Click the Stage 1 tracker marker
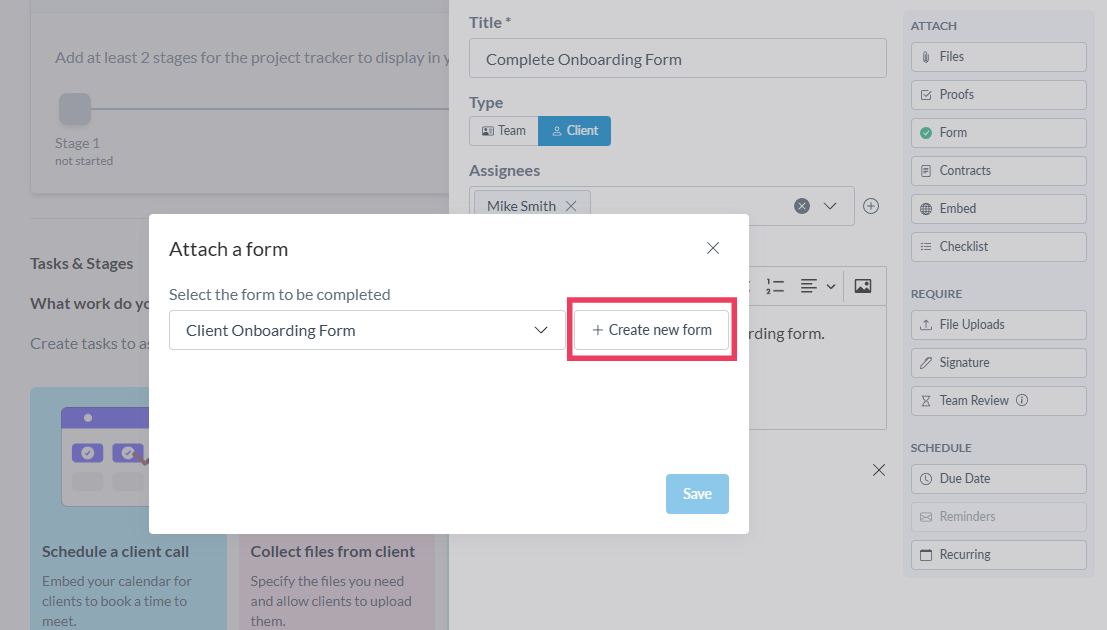This screenshot has width=1107, height=630. point(75,109)
